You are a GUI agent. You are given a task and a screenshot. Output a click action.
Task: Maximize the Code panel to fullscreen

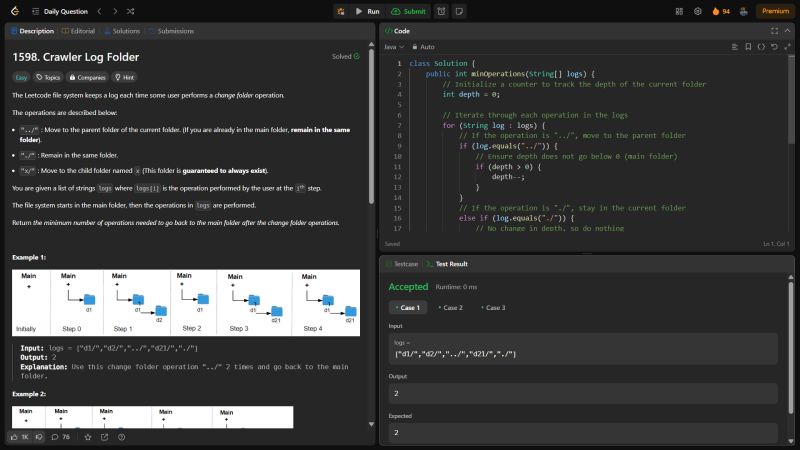point(774,30)
